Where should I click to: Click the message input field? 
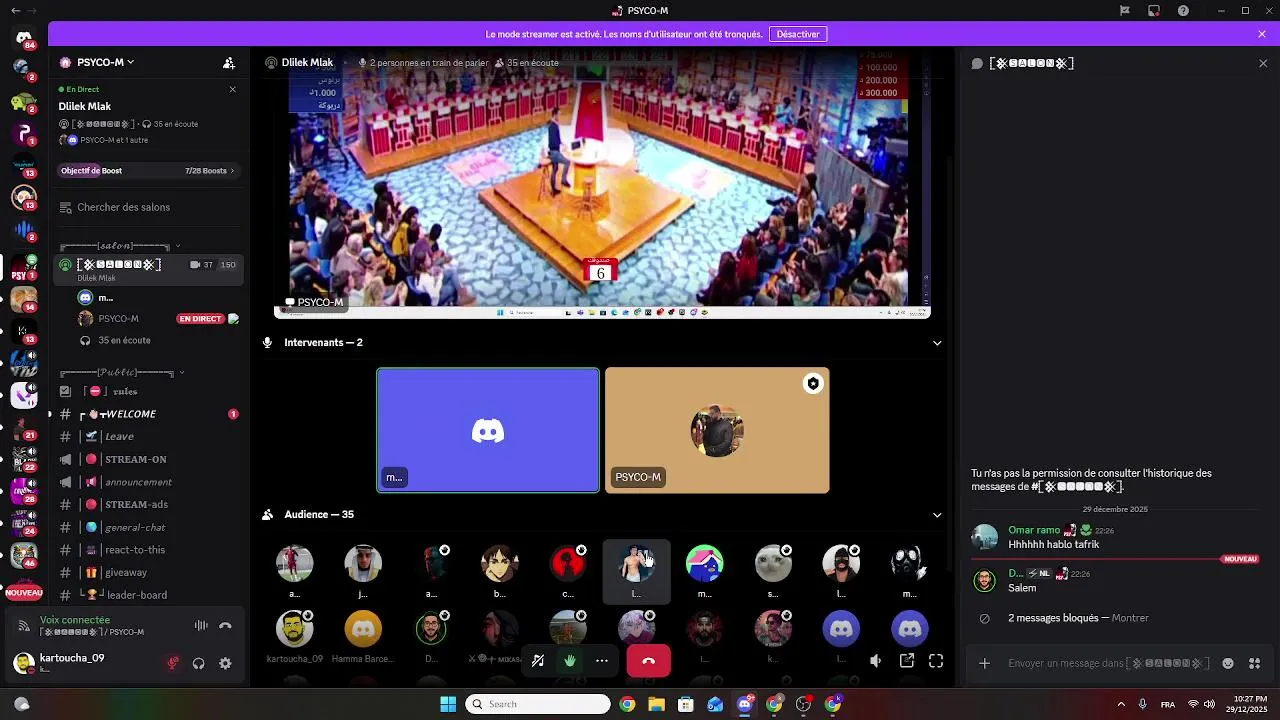tap(1107, 663)
